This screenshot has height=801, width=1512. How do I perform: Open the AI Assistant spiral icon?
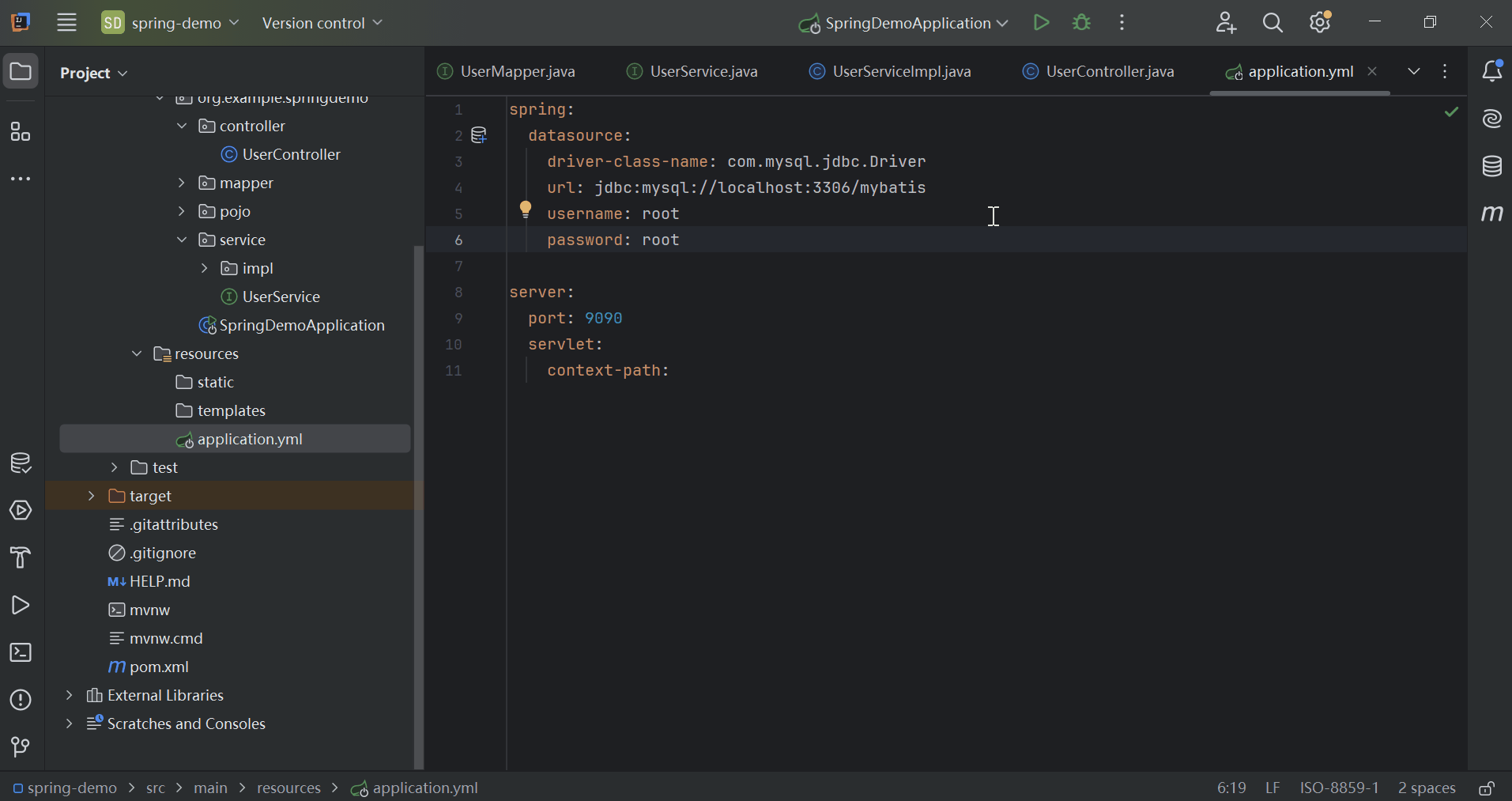[1492, 119]
